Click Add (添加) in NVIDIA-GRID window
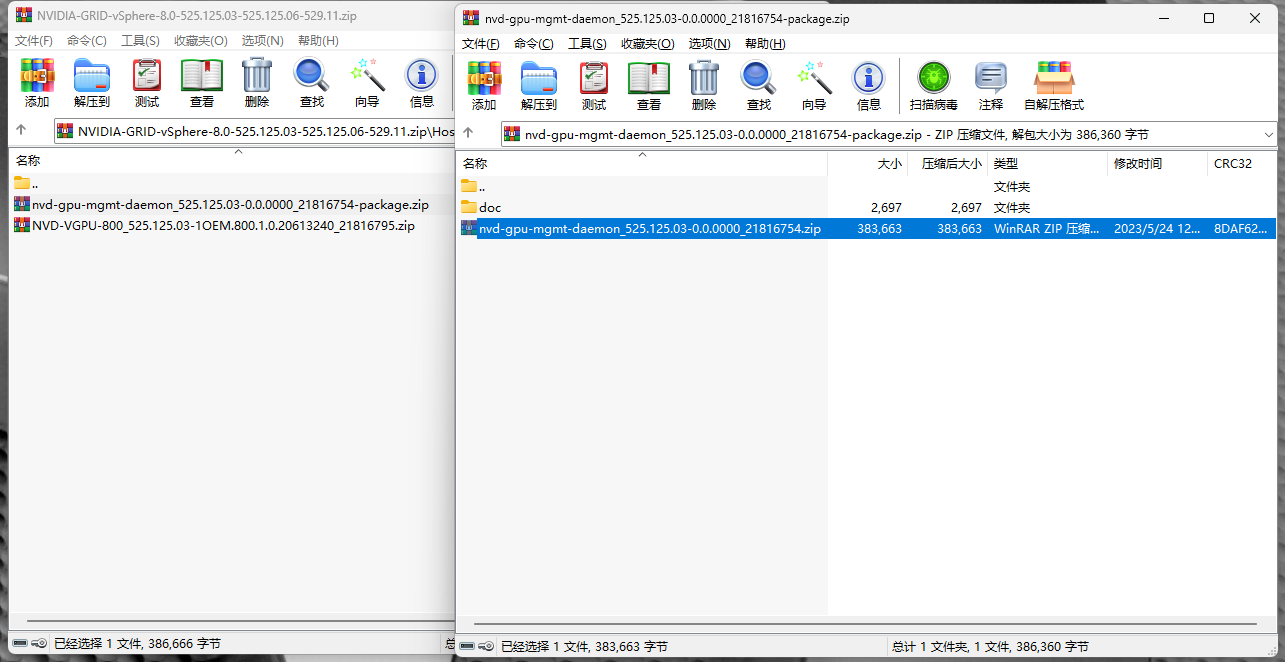The image size is (1285, 662). tap(37, 82)
